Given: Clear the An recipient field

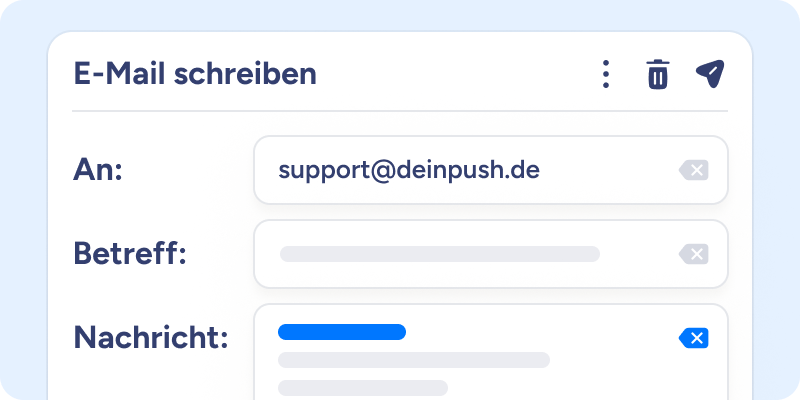Looking at the screenshot, I should pos(693,170).
